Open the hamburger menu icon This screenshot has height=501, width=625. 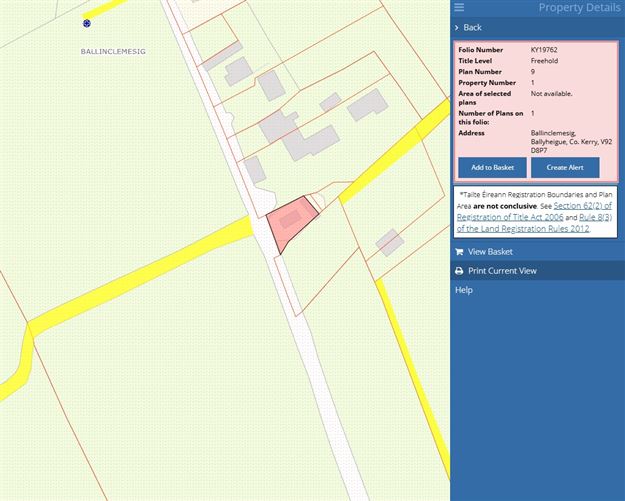(x=459, y=8)
